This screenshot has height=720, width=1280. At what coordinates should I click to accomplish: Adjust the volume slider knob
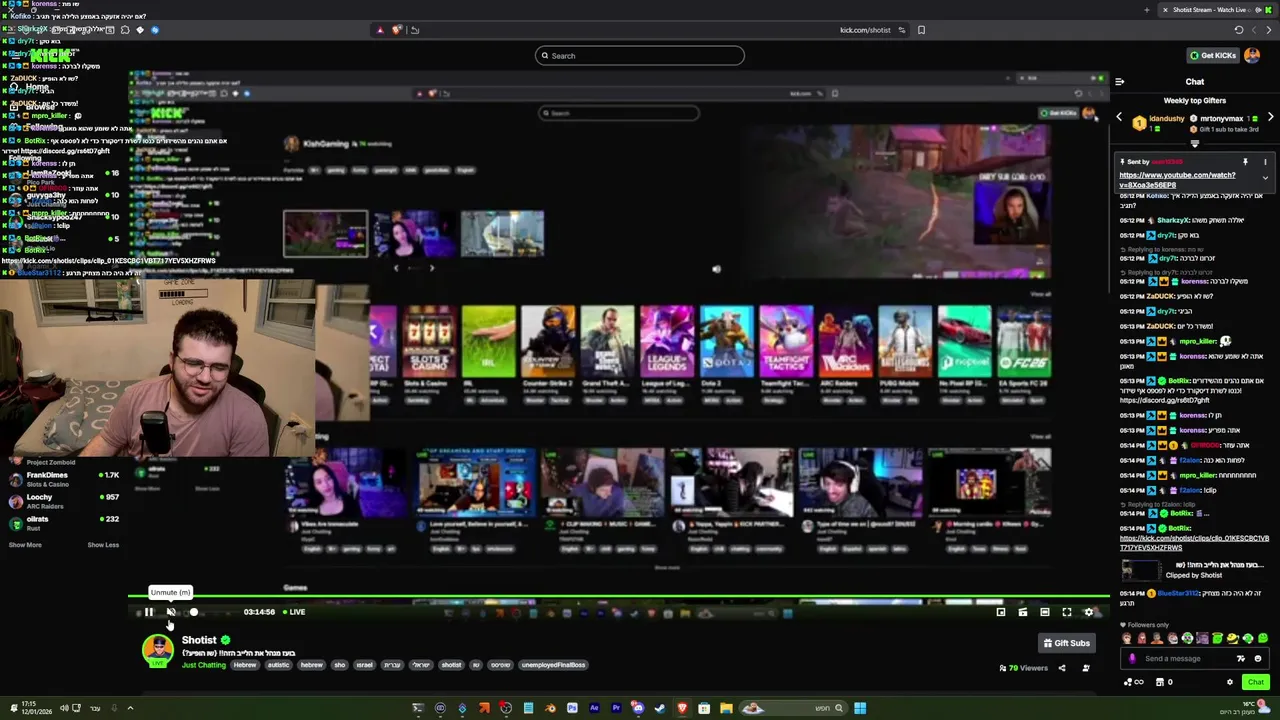pos(194,612)
